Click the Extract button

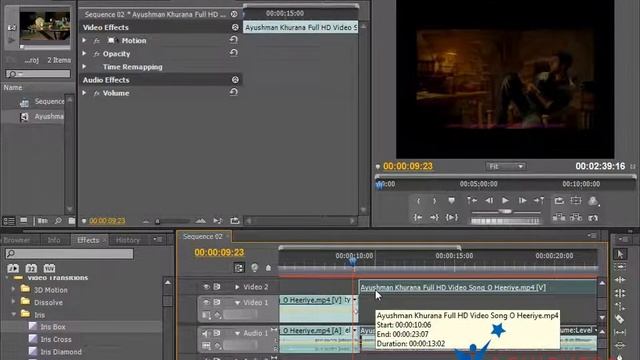point(576,218)
